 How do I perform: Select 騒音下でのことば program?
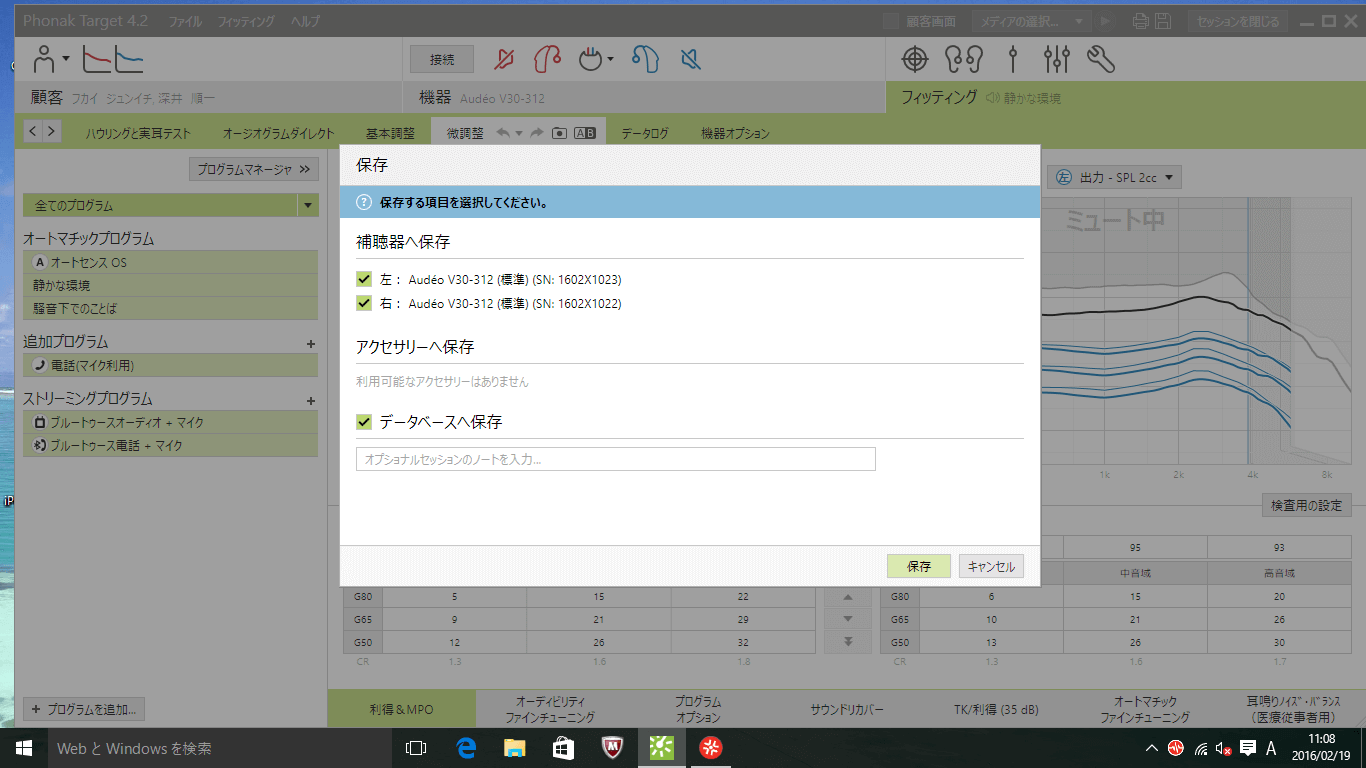point(170,308)
